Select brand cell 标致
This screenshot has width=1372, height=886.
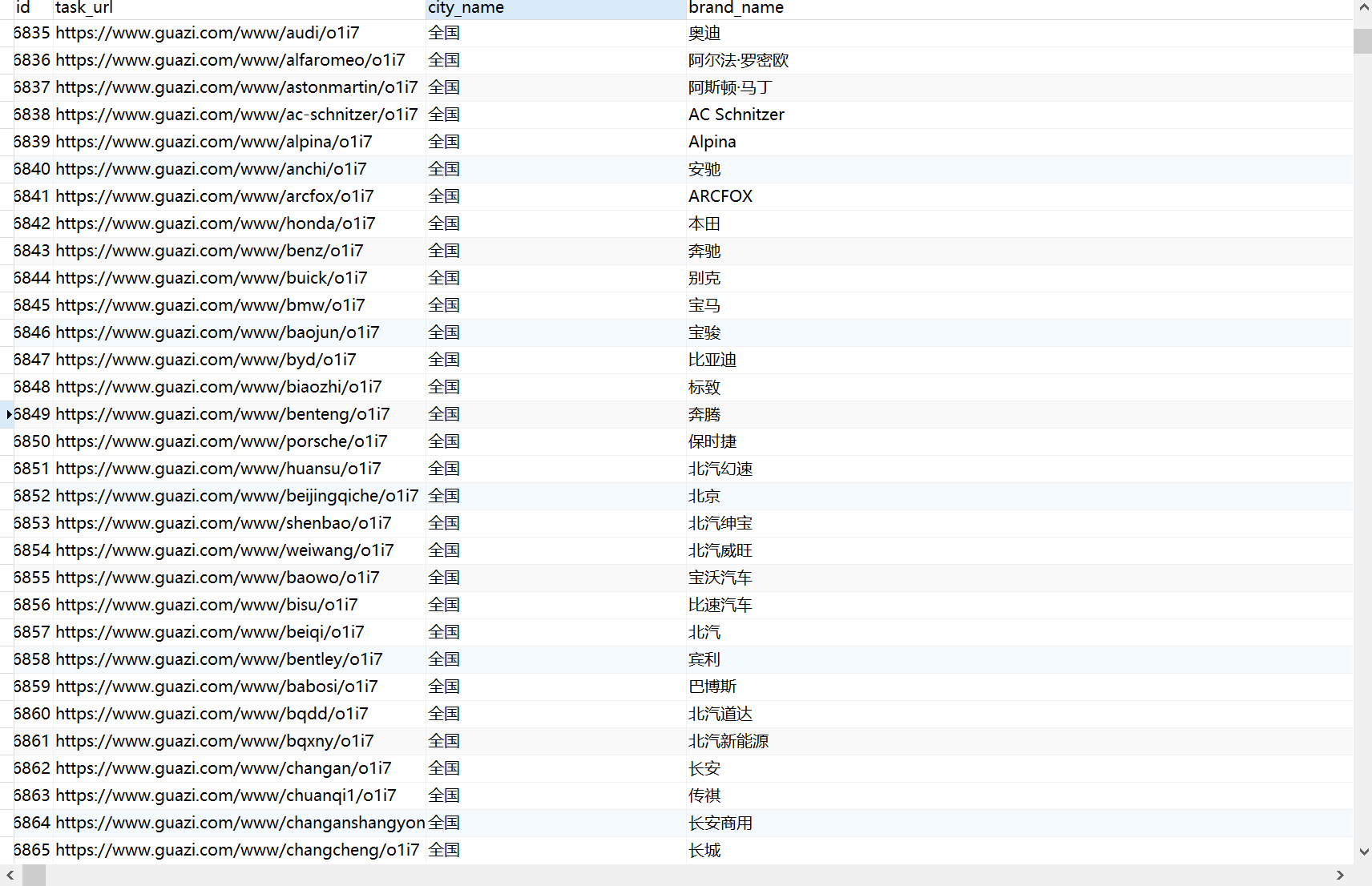coord(1019,387)
